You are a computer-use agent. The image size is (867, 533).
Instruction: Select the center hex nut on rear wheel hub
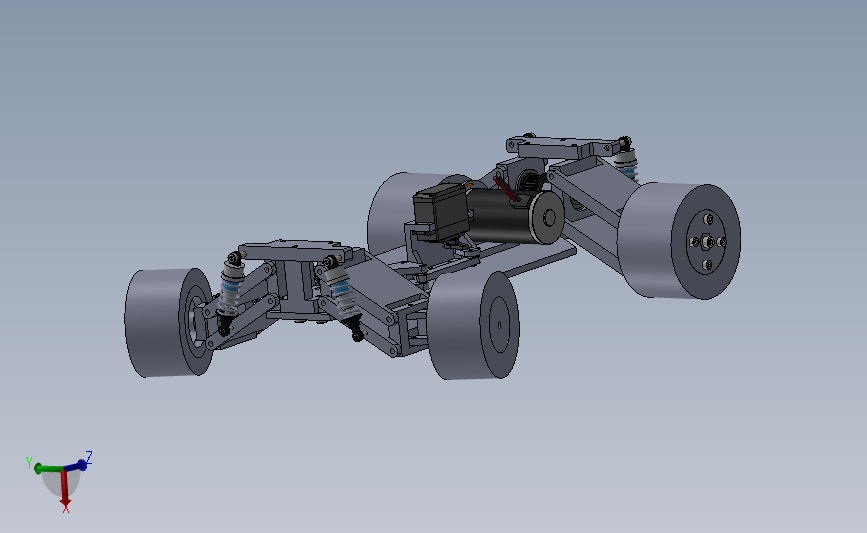point(706,242)
